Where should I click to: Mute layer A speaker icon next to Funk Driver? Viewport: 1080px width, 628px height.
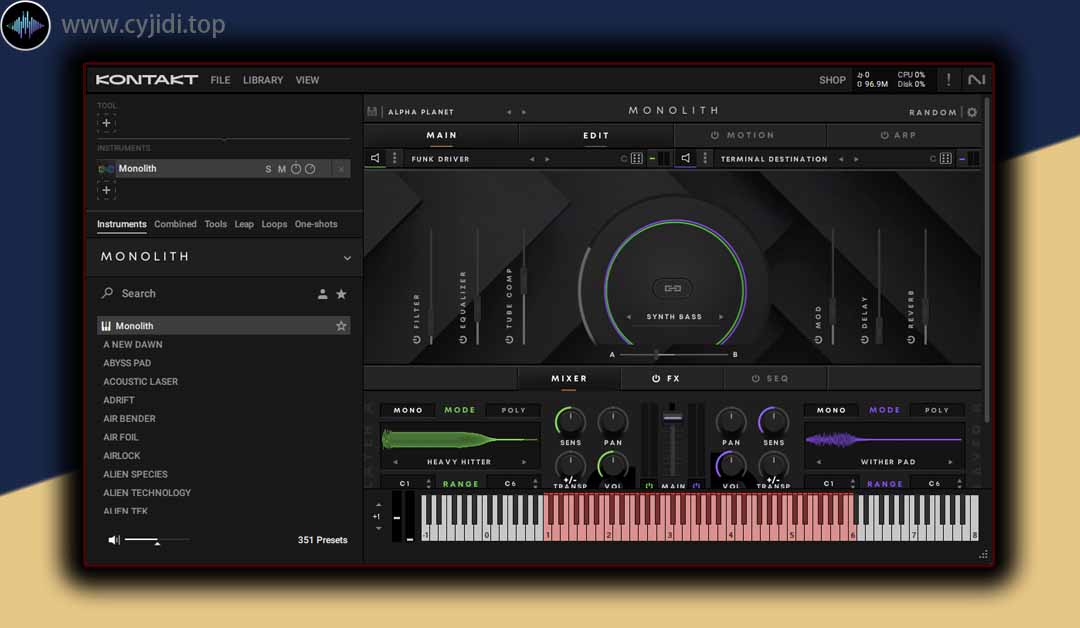pyautogui.click(x=375, y=158)
